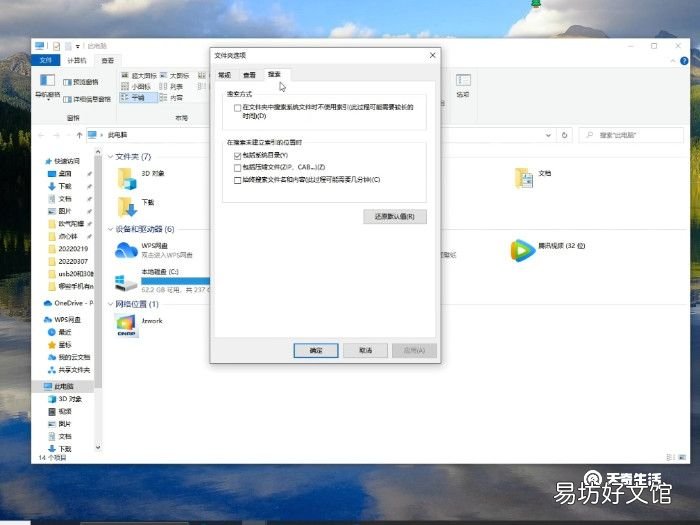Viewport: 700px width, 525px height.
Task: Click the refresh button beside address bar
Action: click(564, 135)
